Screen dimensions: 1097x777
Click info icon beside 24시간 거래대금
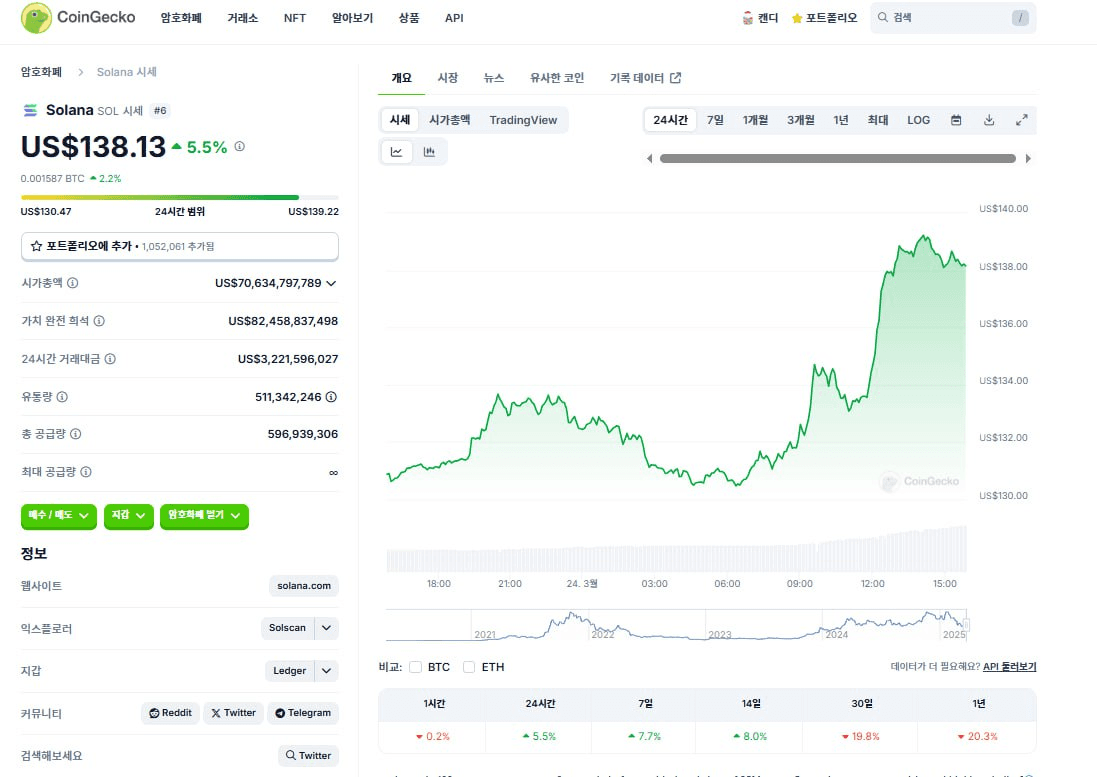coord(110,359)
